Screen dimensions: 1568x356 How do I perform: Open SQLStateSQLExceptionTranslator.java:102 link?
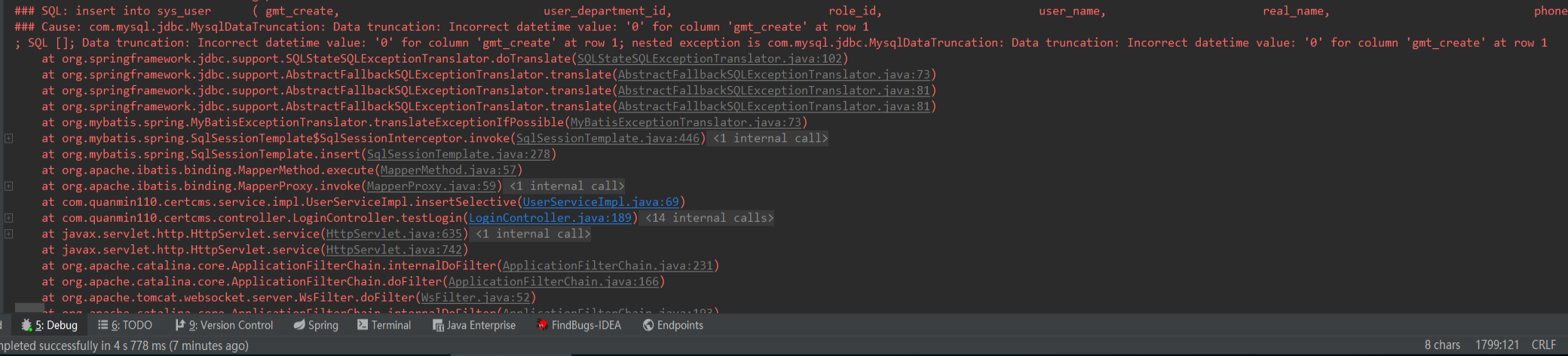point(709,59)
